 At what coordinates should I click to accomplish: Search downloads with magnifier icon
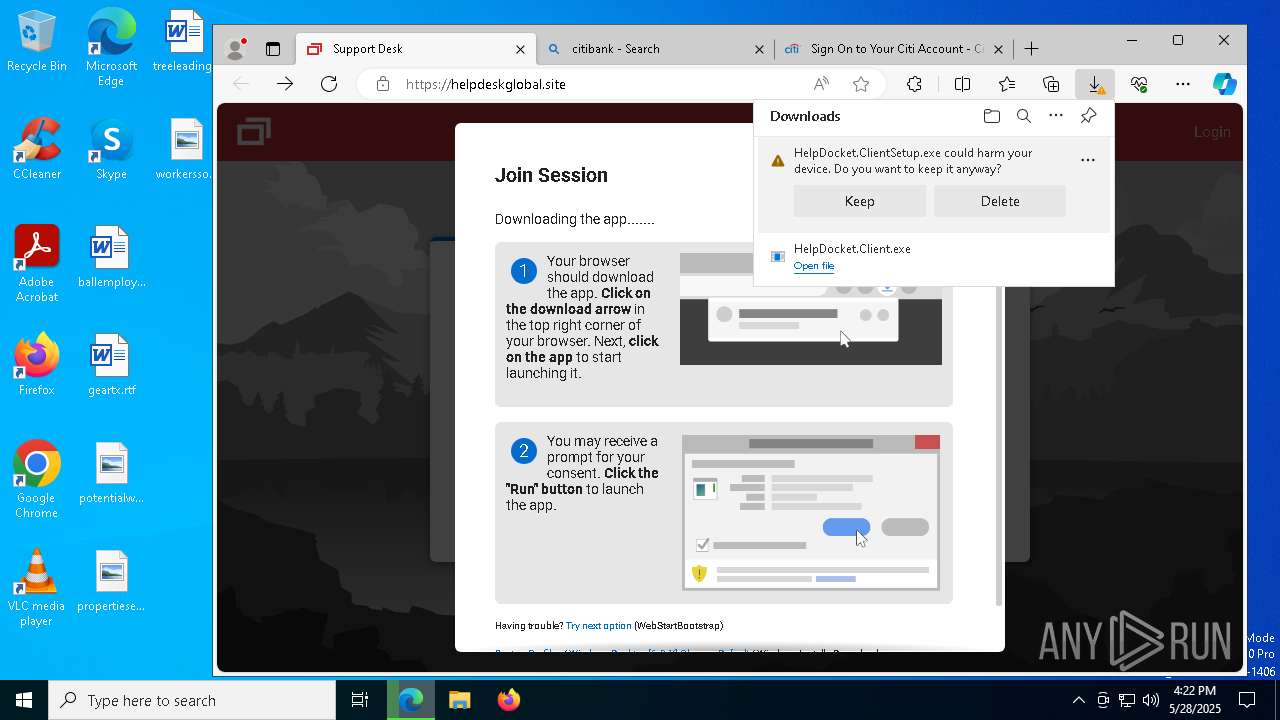[1024, 116]
